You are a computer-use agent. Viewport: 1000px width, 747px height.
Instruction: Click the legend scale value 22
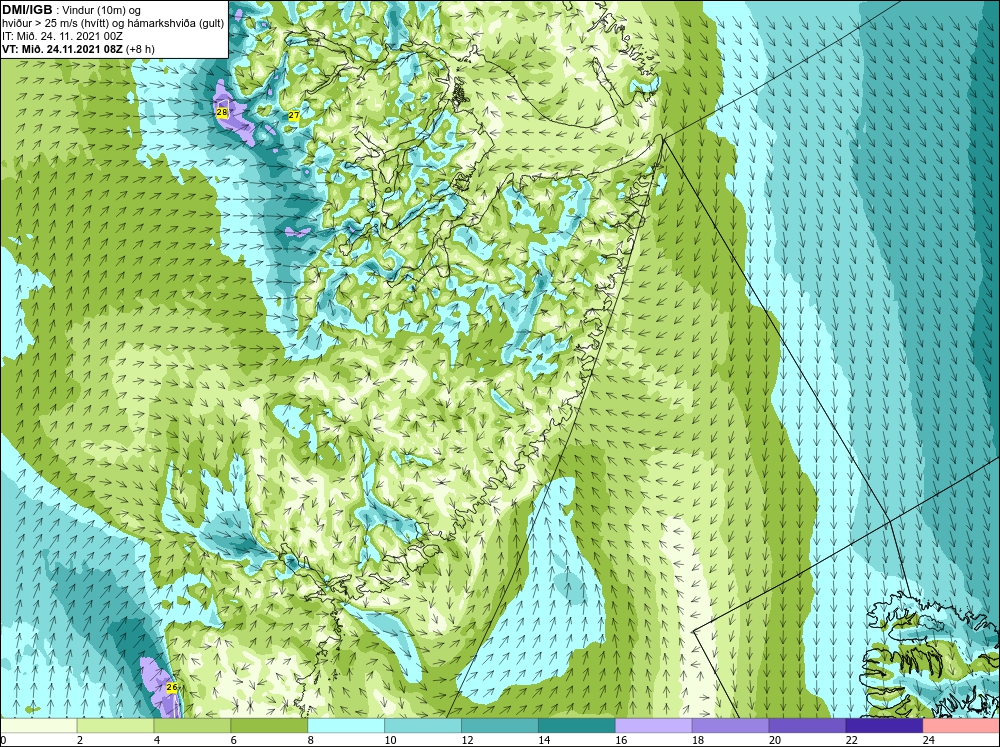click(851, 740)
